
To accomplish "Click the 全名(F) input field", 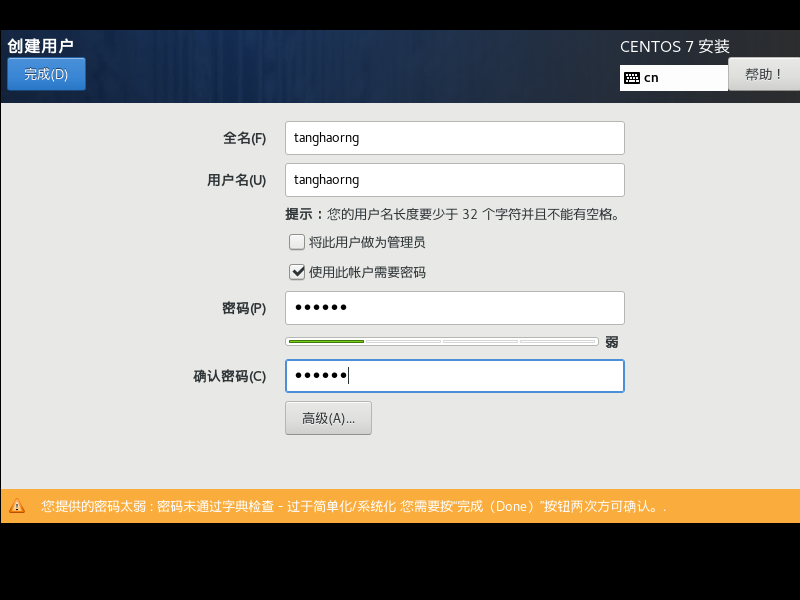I will pyautogui.click(x=454, y=137).
